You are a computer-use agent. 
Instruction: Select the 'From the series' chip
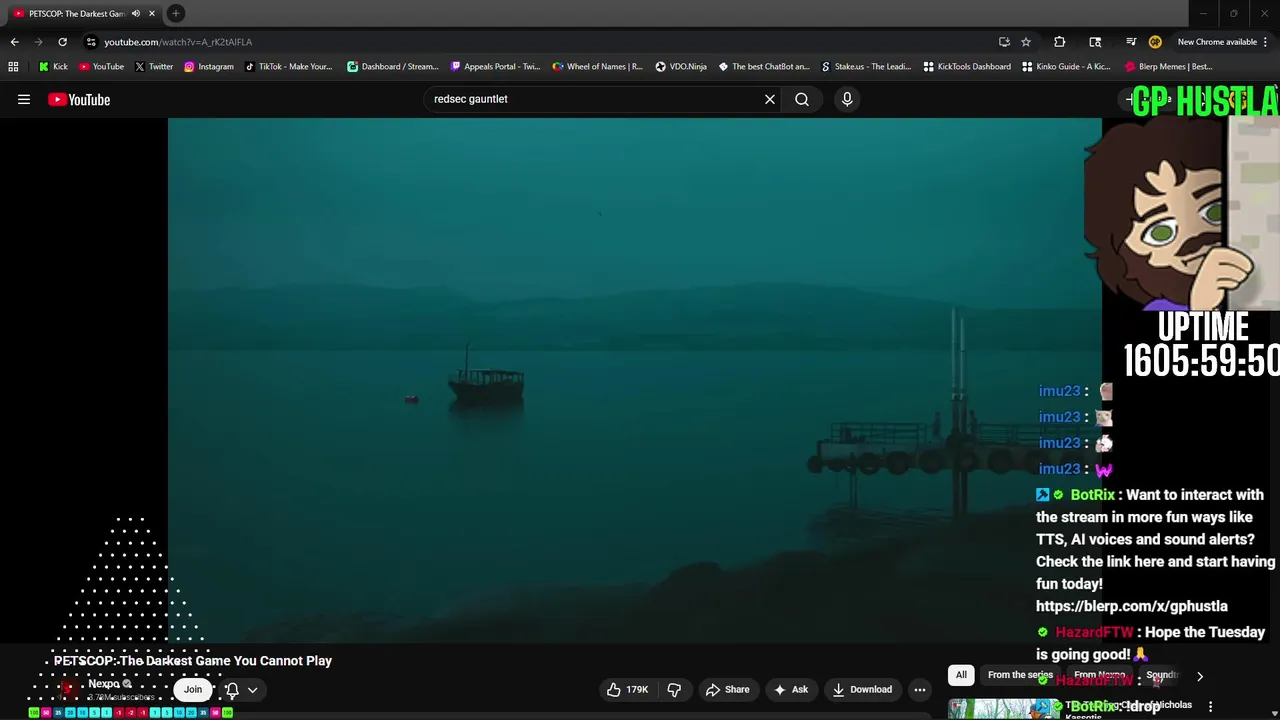tap(1020, 675)
